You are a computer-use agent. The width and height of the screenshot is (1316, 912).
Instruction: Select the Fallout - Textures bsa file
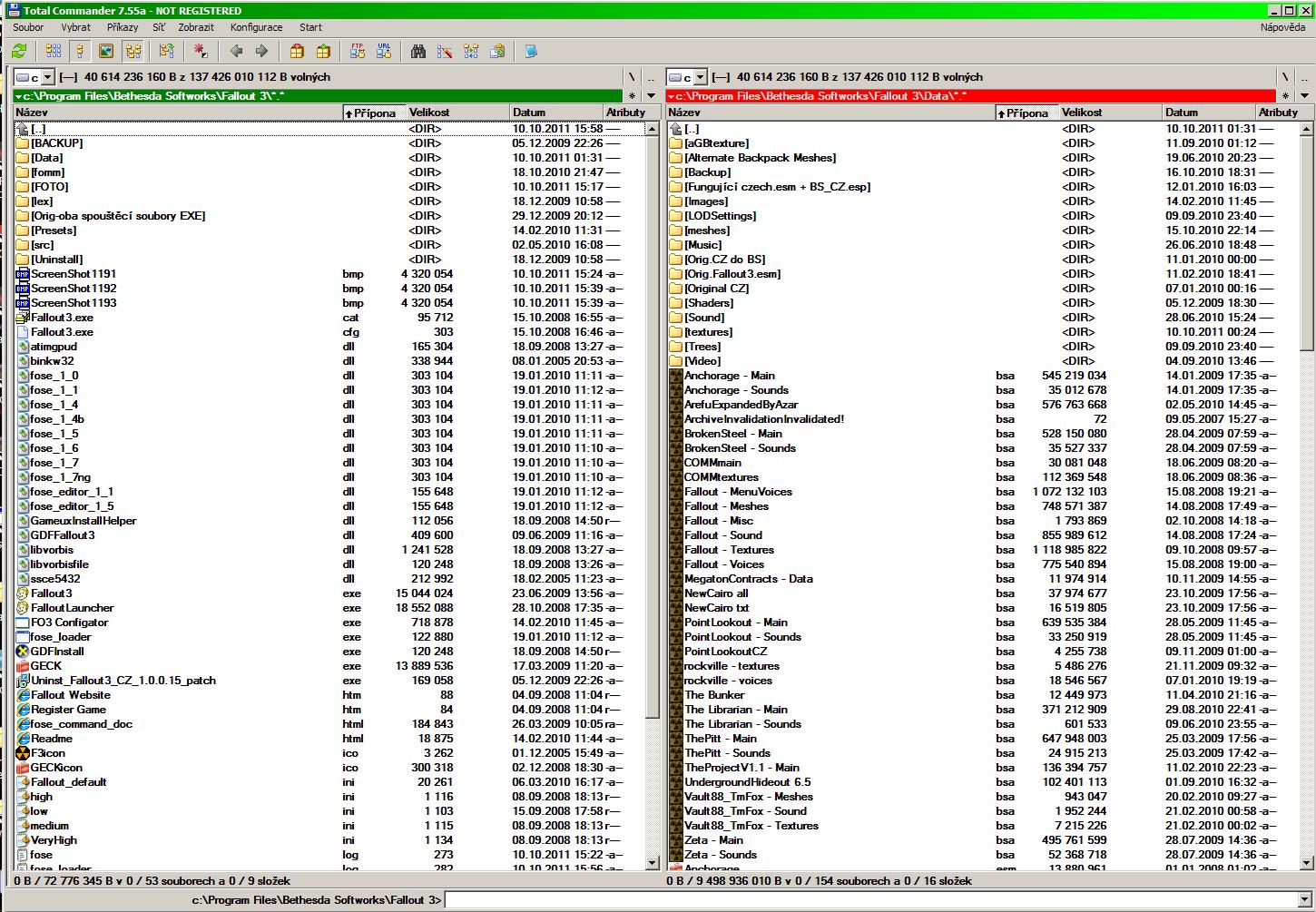pyautogui.click(x=729, y=550)
